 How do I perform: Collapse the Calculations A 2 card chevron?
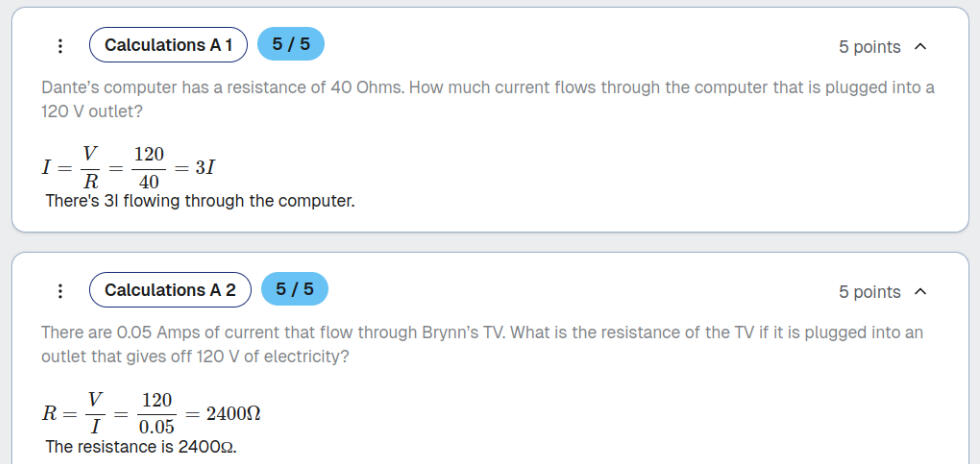pyautogui.click(x=921, y=292)
